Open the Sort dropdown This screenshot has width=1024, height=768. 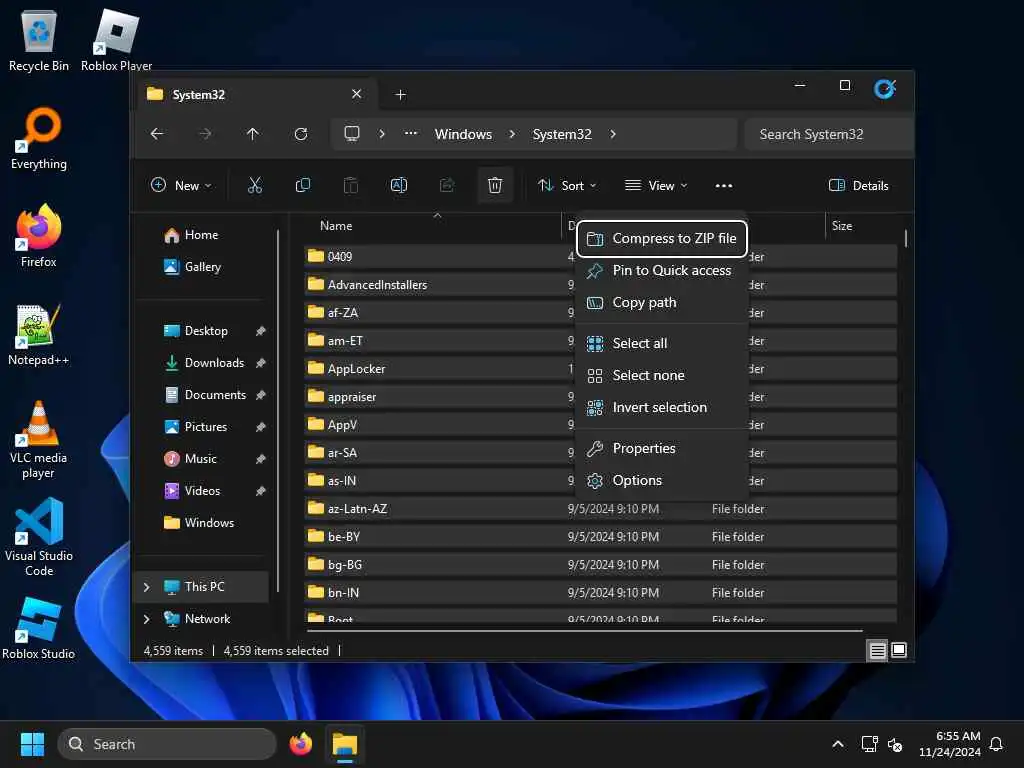point(567,185)
